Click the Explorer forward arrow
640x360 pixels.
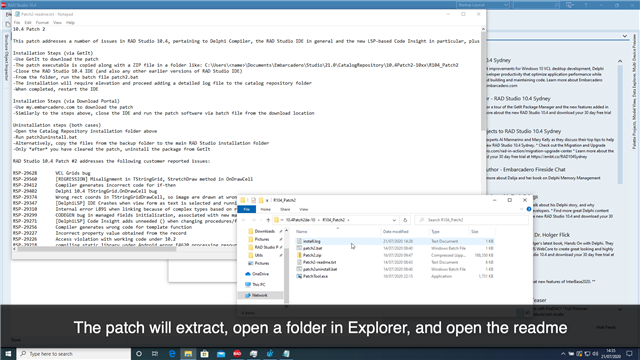click(x=253, y=220)
